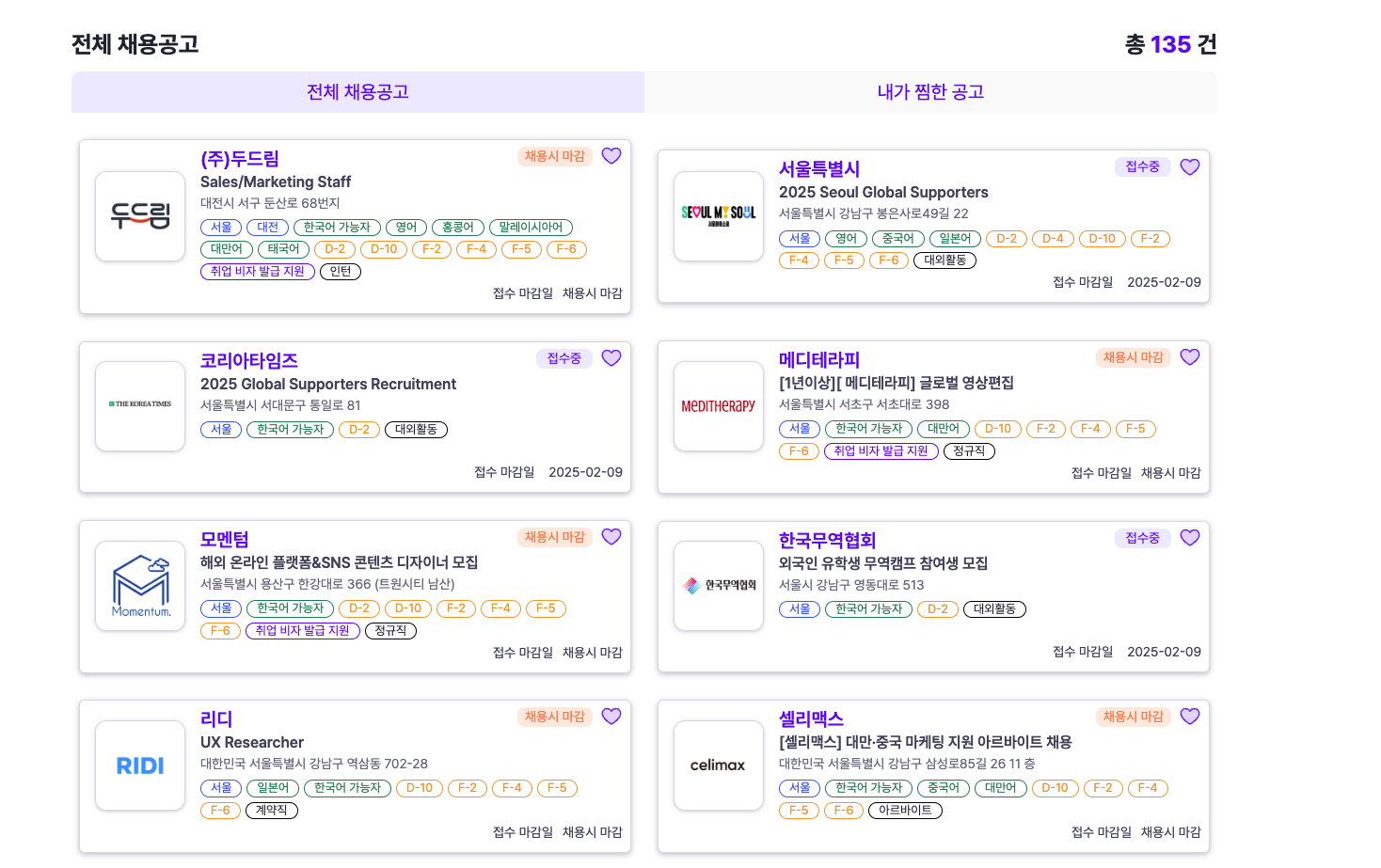Bookmark the 코리아타임즈 posting via heart
The height and width of the screenshot is (868, 1381).
point(611,358)
